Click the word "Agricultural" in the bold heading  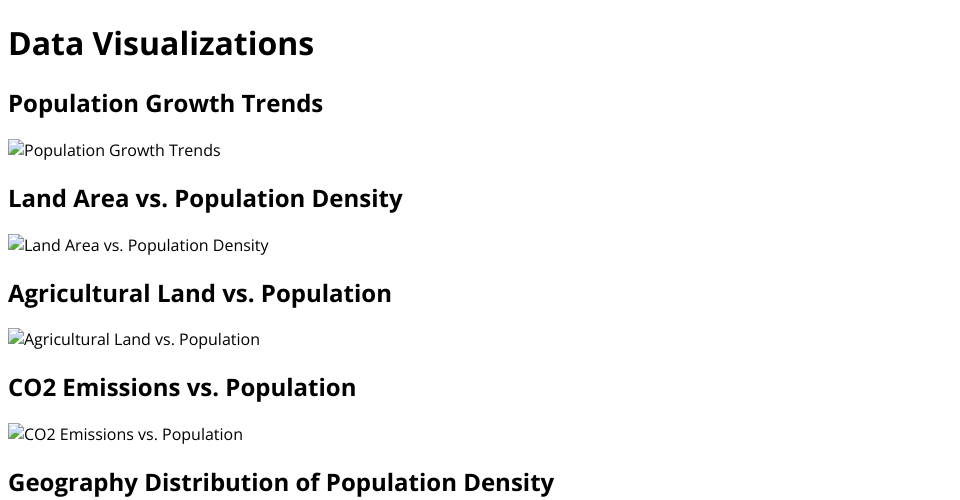click(80, 294)
